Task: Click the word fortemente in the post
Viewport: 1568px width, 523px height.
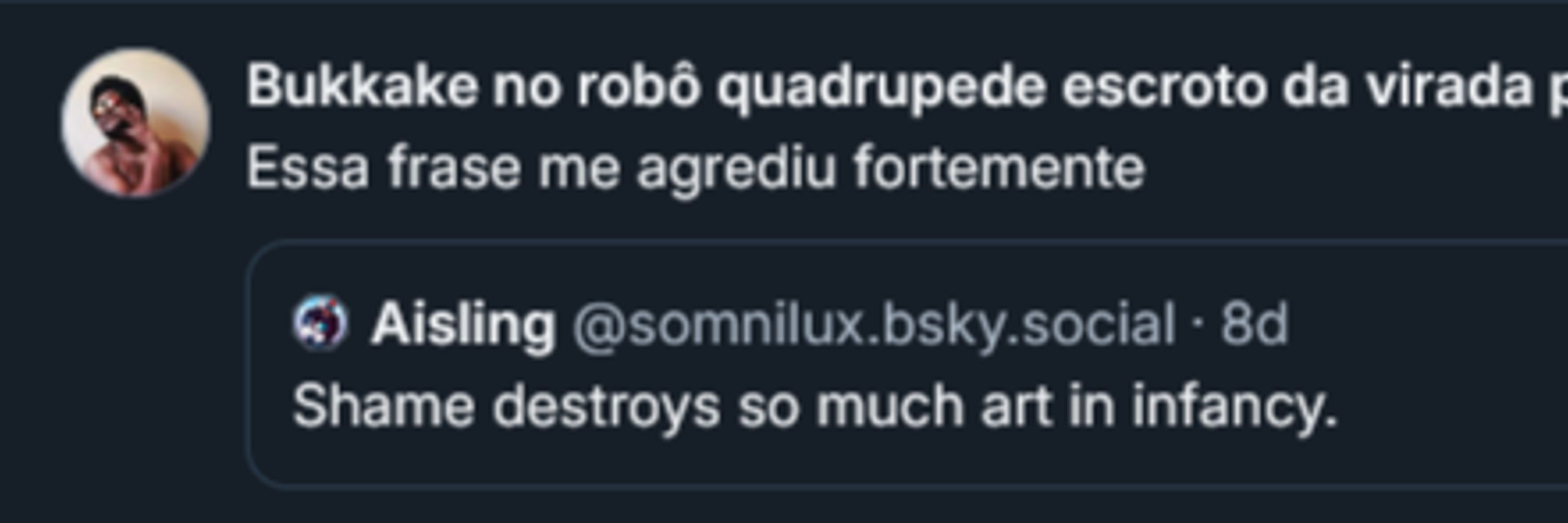Action: (x=999, y=166)
